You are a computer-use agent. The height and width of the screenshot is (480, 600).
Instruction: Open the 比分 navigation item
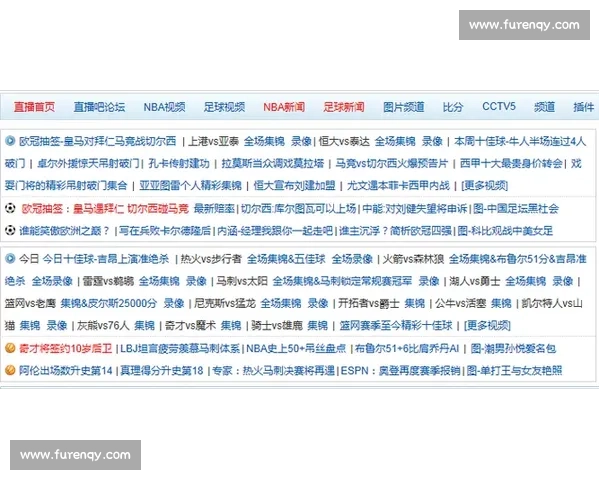[453, 107]
